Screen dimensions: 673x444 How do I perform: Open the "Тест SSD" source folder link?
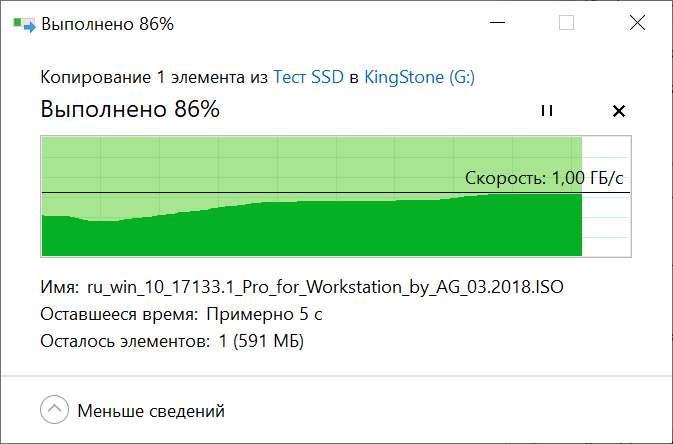tap(308, 77)
